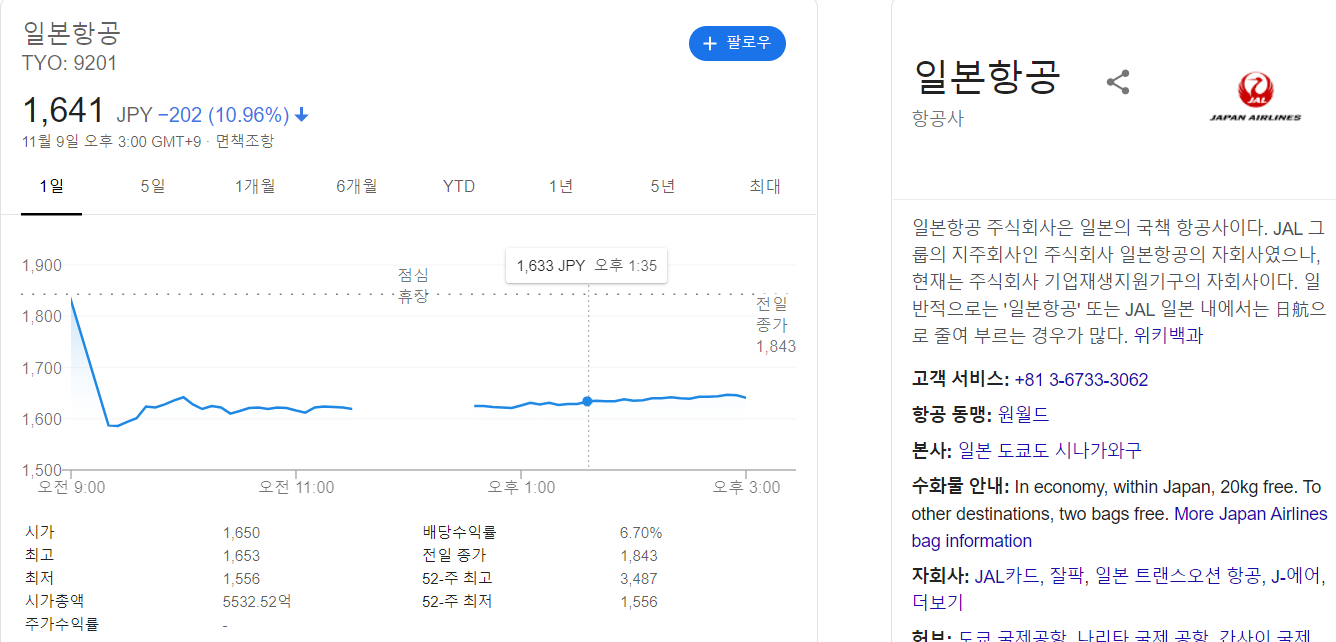
Task: Switch to the 5일 chart tab
Action: pos(153,186)
